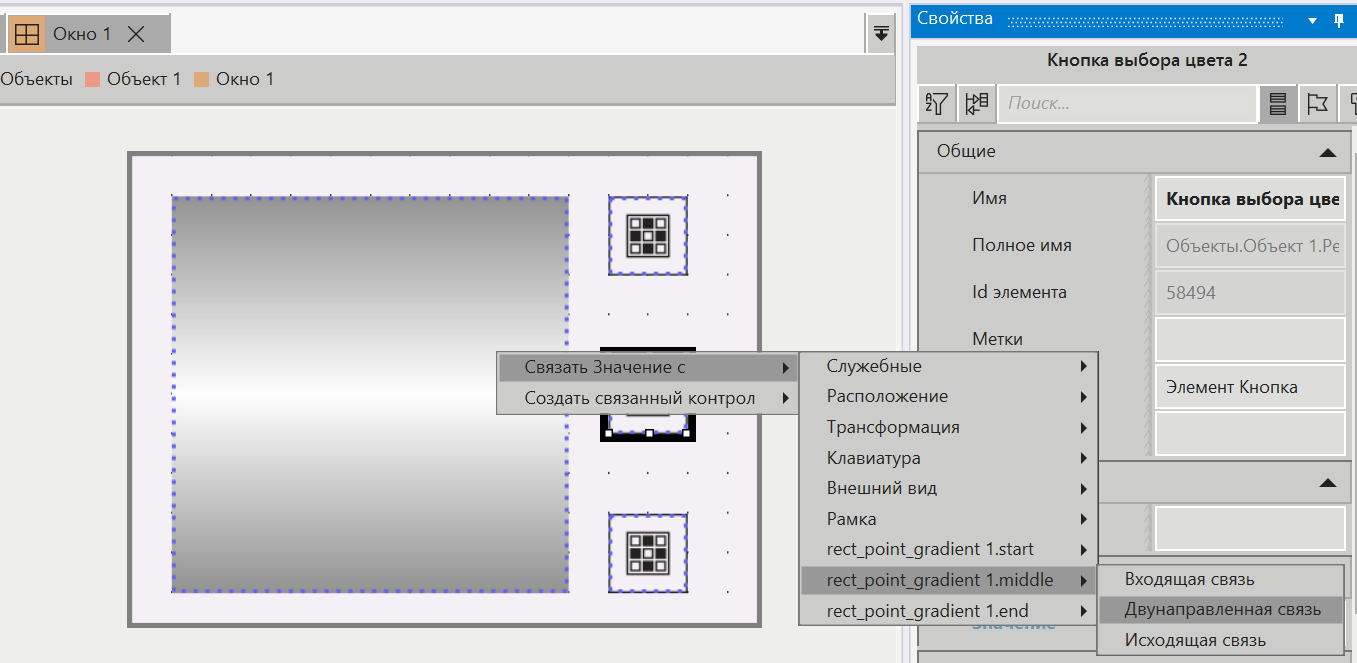
Task: Click the alphabetical sort filter icon in Свойства
Action: (937, 103)
